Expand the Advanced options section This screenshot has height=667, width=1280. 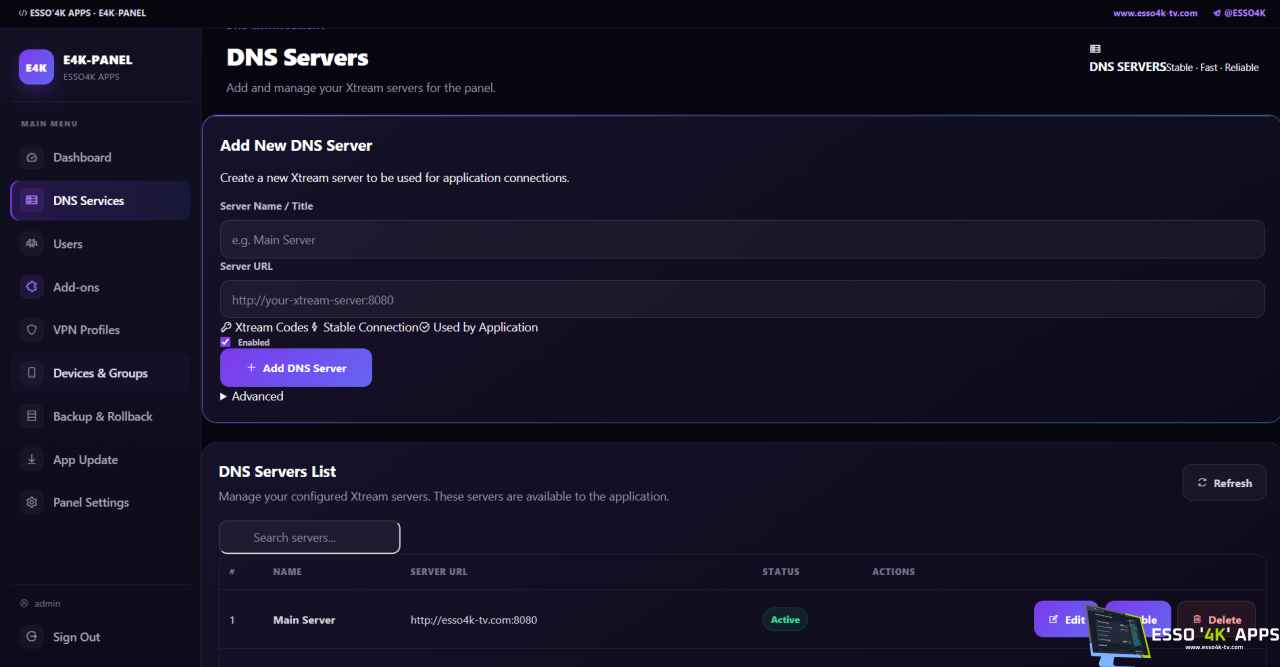252,397
